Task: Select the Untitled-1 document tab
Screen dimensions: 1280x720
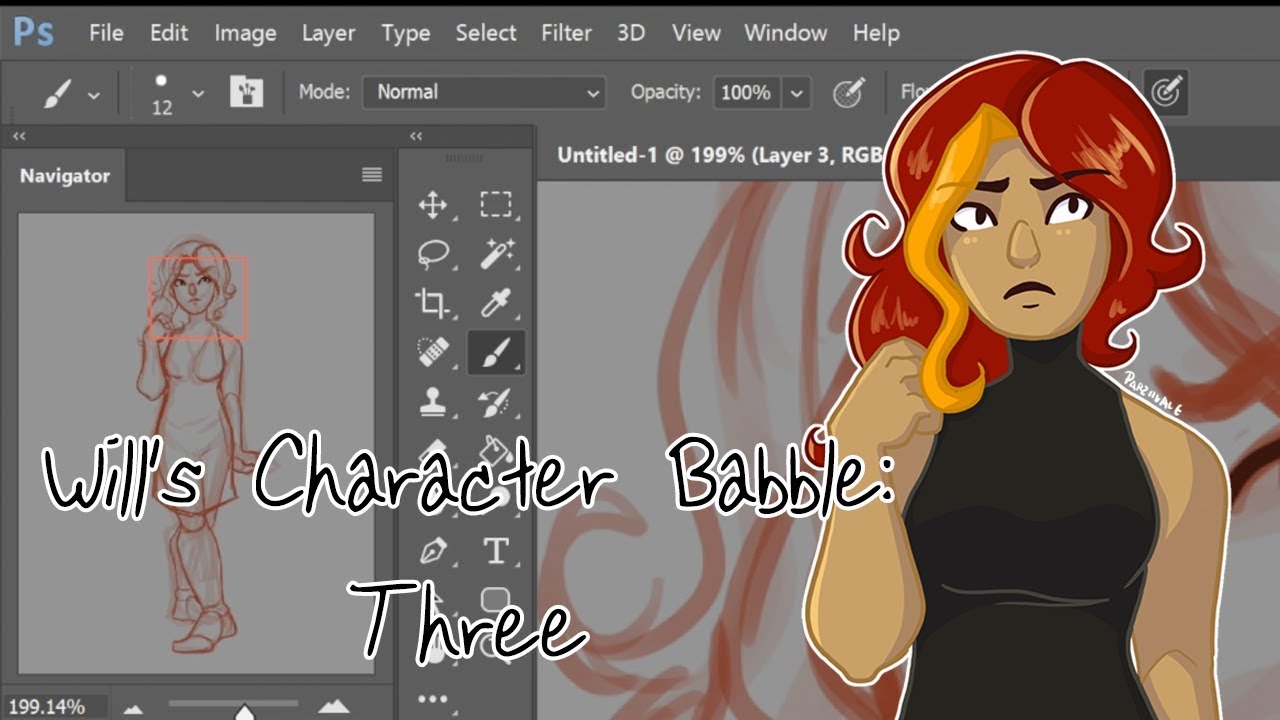Action: pyautogui.click(x=720, y=155)
